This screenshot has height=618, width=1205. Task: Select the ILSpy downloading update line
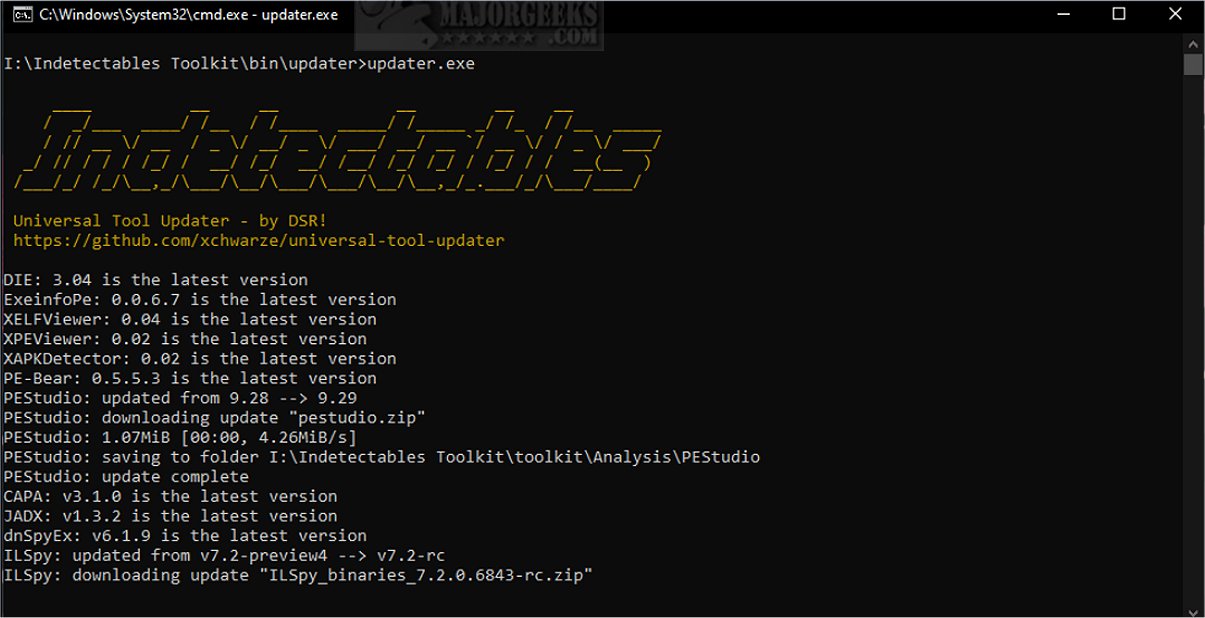coord(300,575)
